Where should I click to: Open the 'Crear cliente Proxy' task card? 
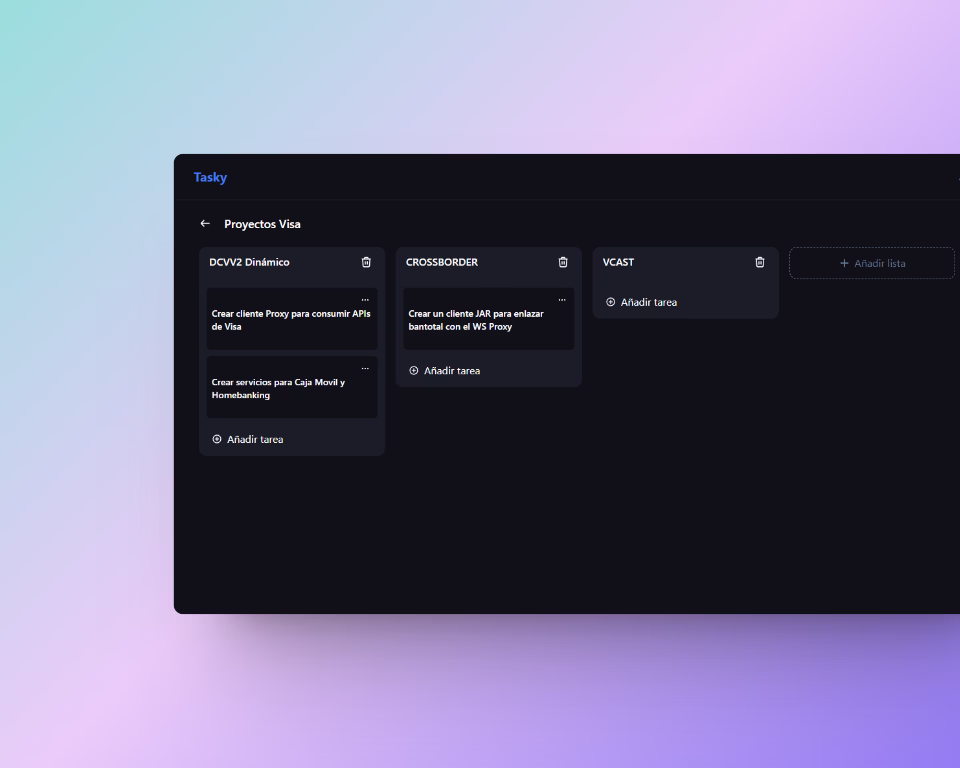291,322
